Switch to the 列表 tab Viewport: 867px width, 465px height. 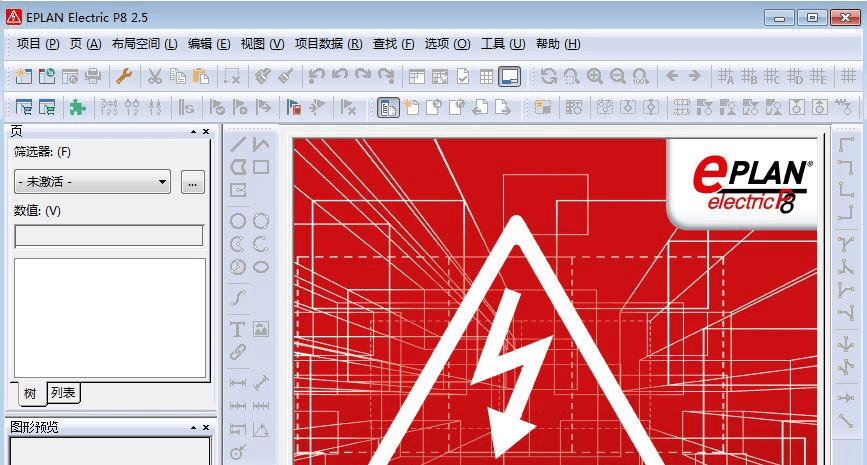click(63, 393)
